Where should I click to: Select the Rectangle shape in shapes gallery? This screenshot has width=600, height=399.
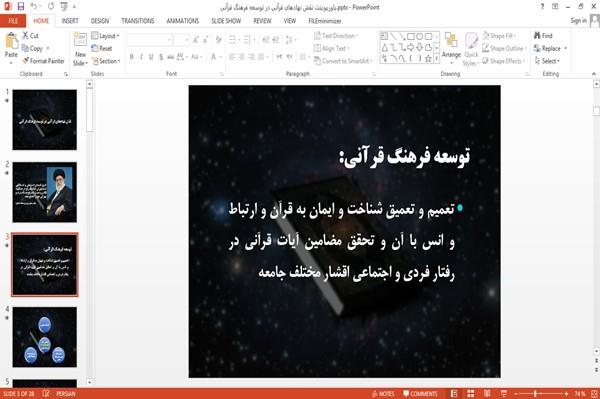coord(411,36)
